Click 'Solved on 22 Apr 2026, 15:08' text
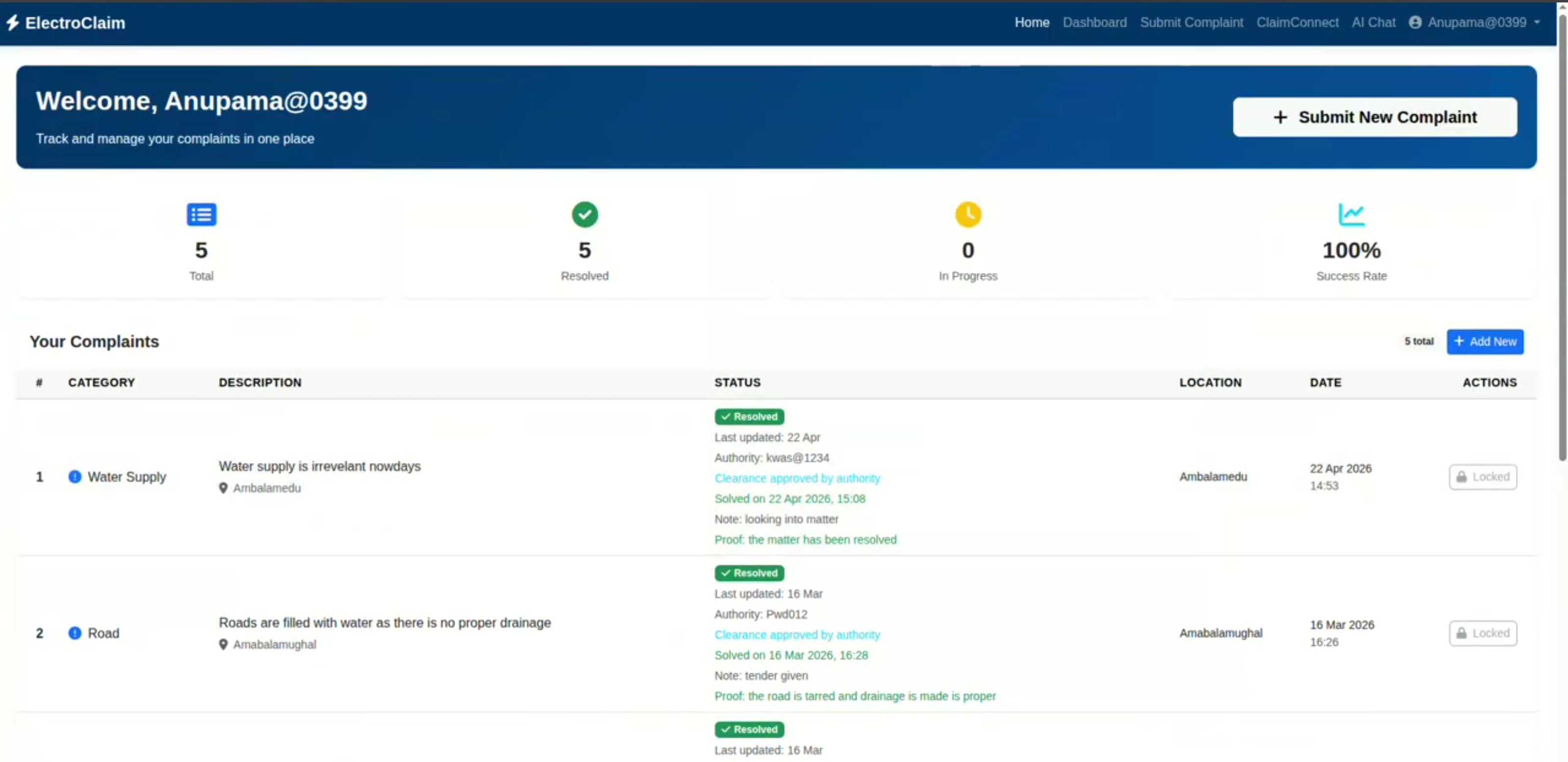Screen dimensions: 1568x762 pyautogui.click(x=789, y=499)
